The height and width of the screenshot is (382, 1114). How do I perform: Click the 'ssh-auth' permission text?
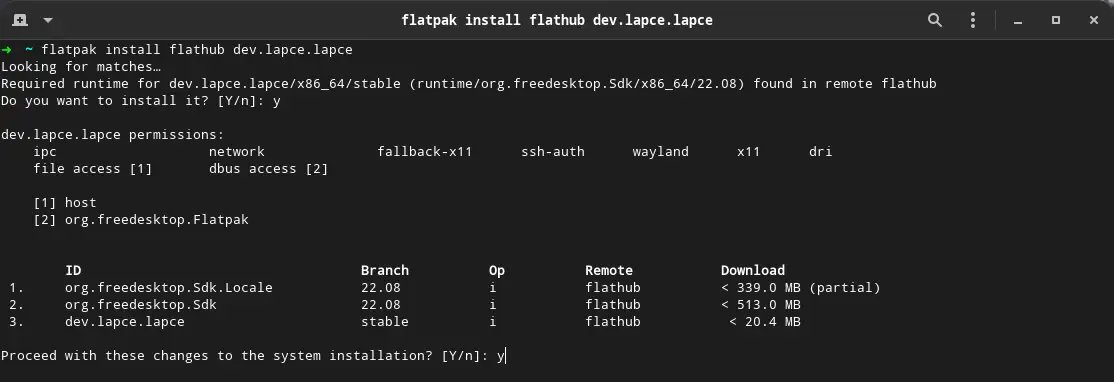pos(553,151)
